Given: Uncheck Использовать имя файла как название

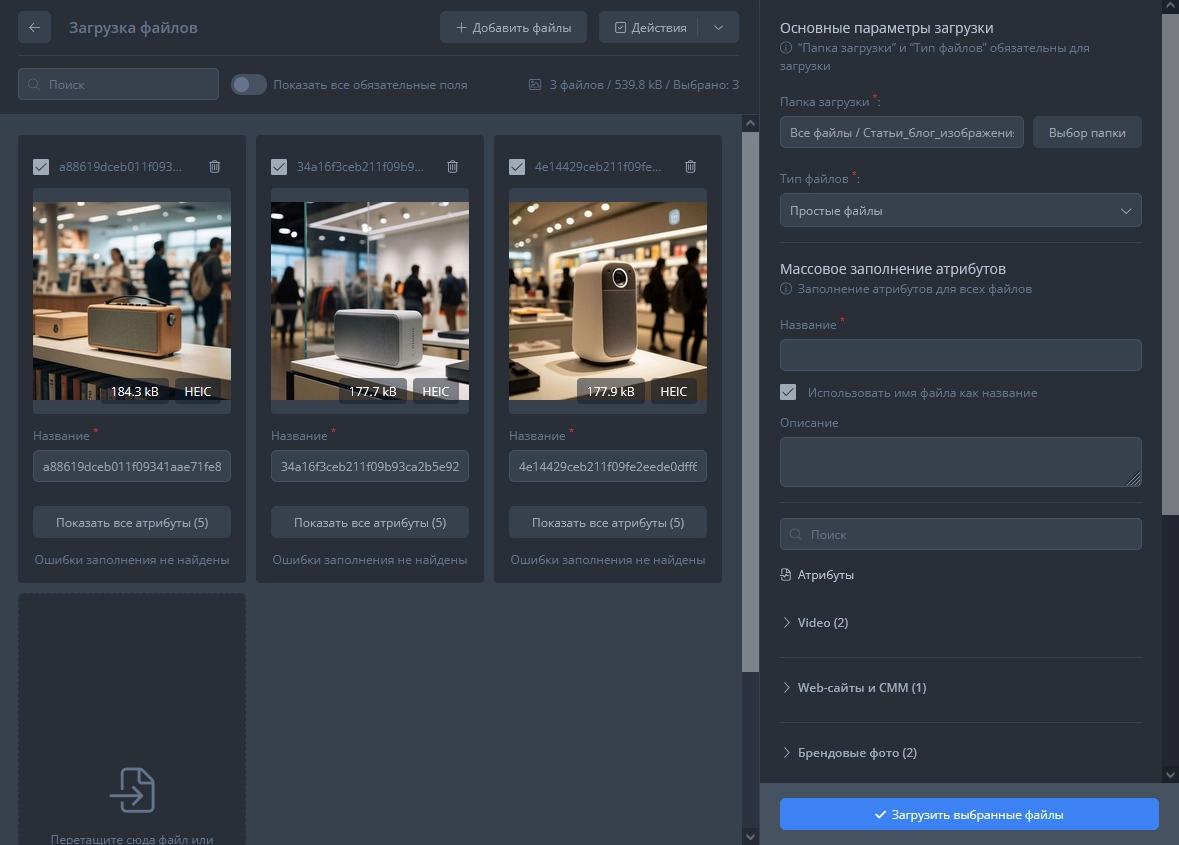Looking at the screenshot, I should pos(788,393).
